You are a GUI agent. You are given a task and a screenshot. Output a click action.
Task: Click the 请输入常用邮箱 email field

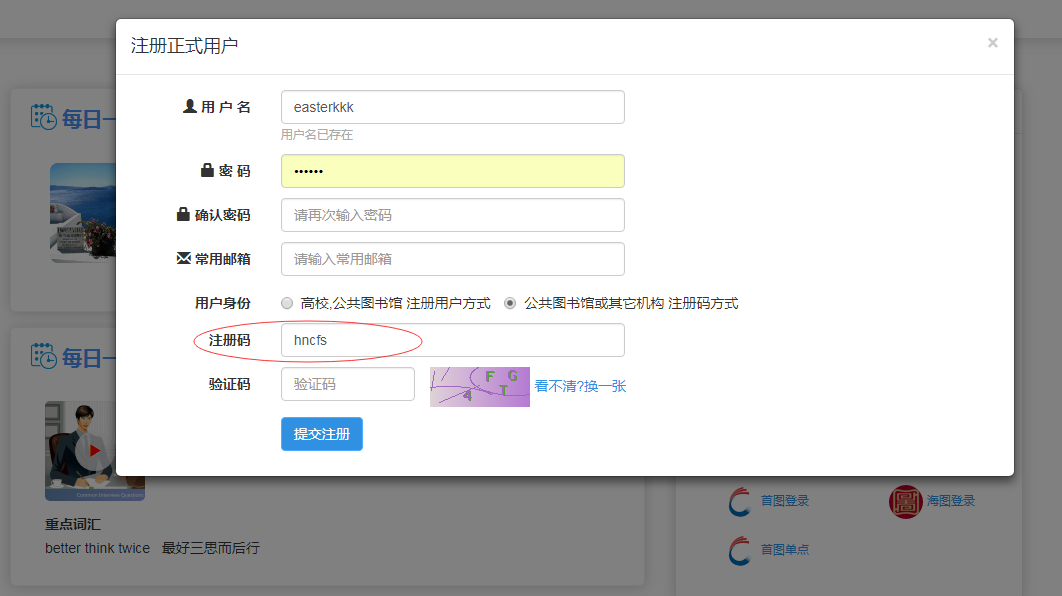click(x=452, y=259)
